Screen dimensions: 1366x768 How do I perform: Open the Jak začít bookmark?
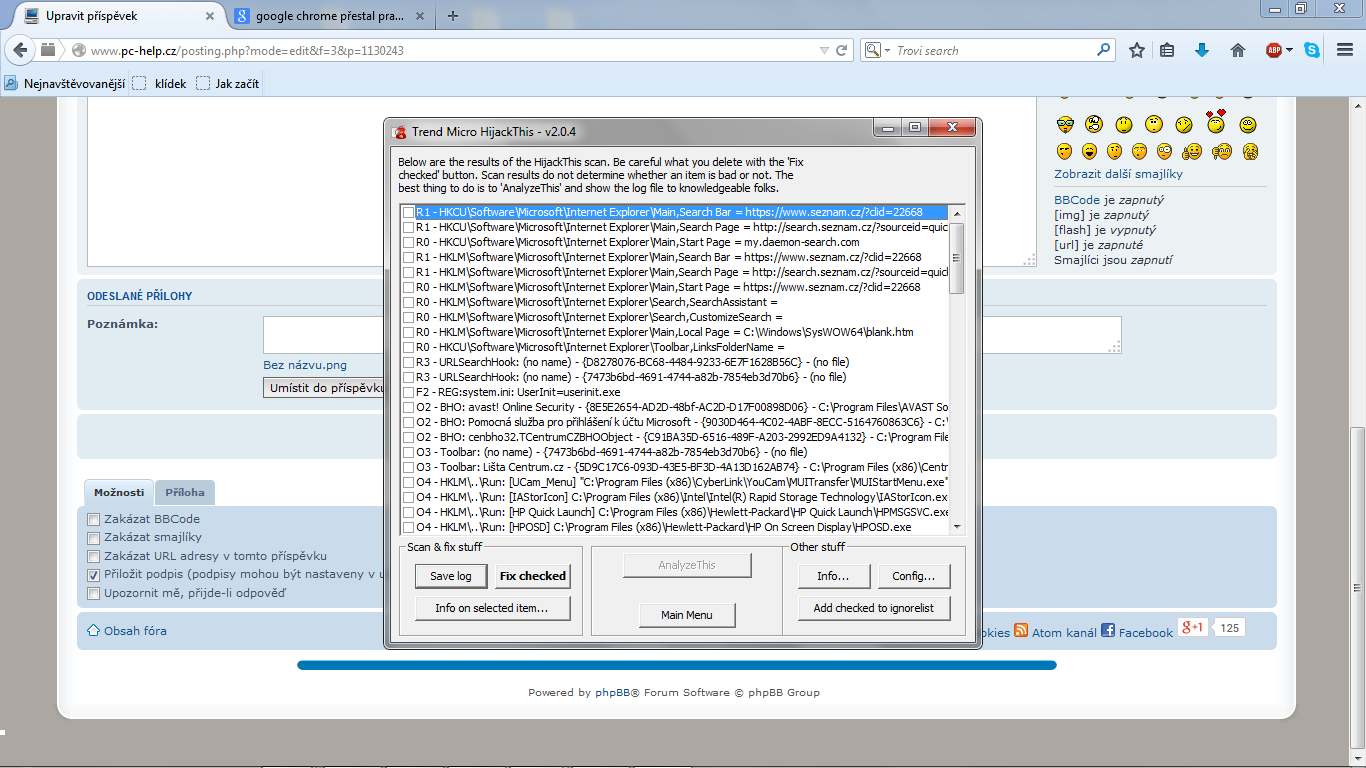(228, 84)
